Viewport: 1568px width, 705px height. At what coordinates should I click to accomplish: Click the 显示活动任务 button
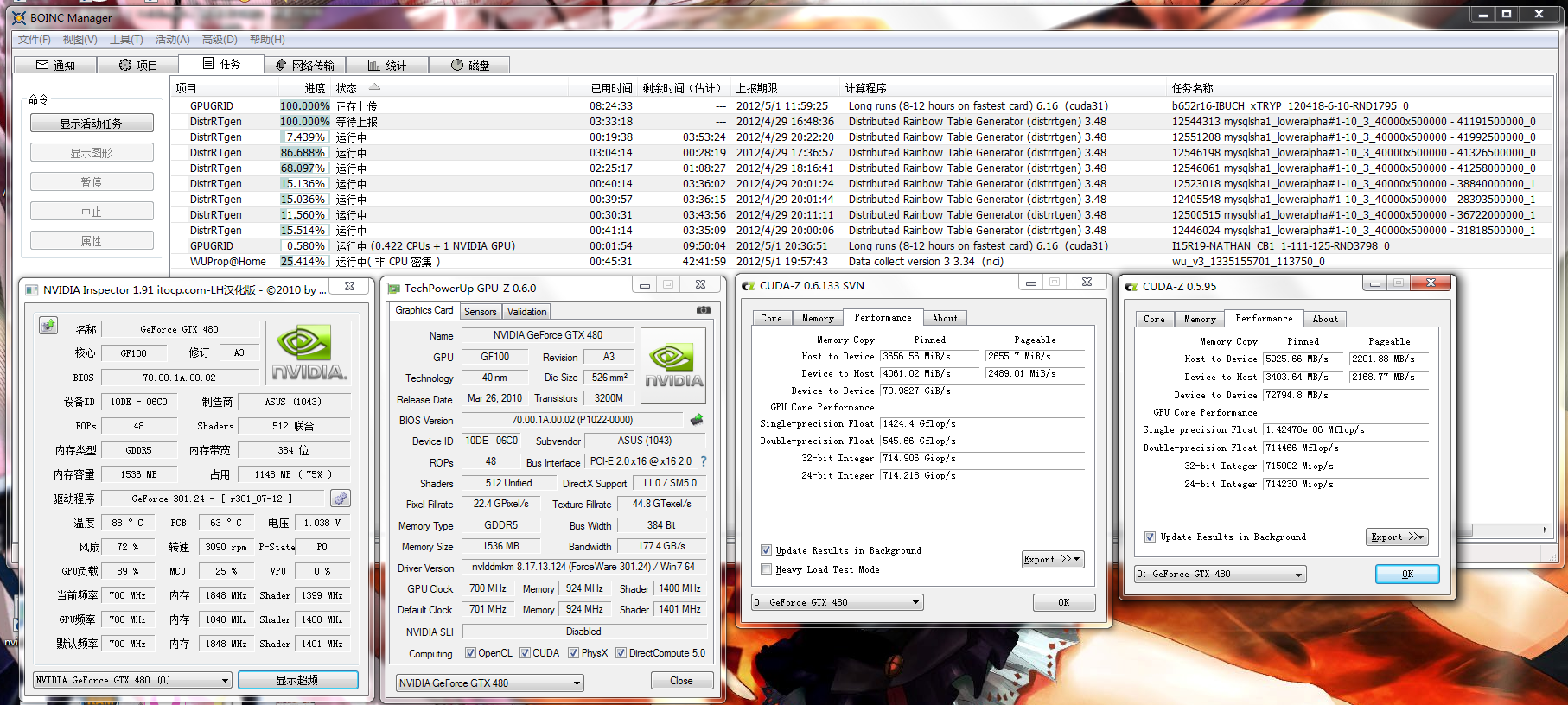(x=92, y=124)
